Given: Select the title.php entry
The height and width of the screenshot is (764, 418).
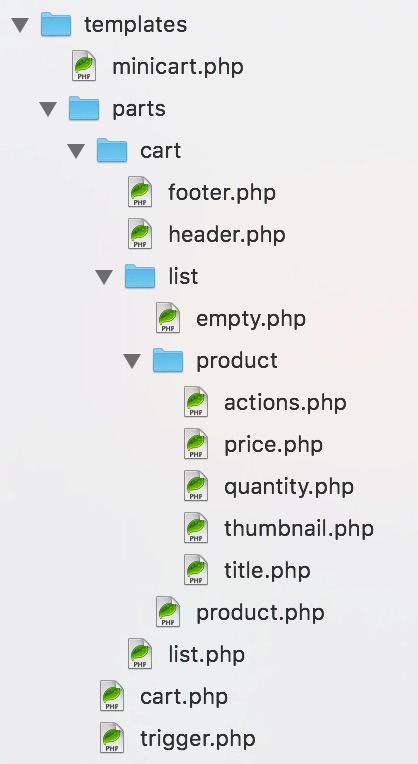Looking at the screenshot, I should click(x=267, y=571).
